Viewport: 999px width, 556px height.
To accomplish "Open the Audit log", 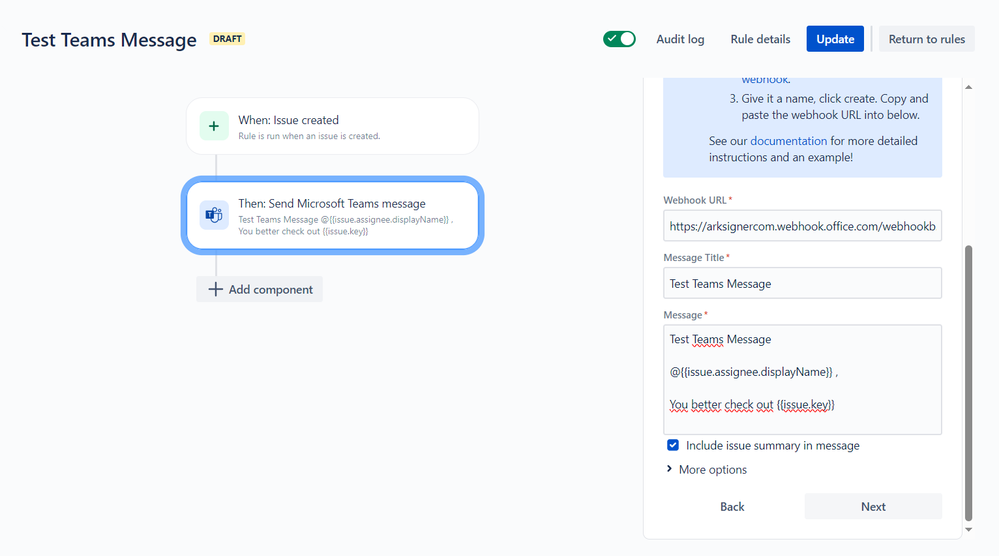I will coord(680,39).
